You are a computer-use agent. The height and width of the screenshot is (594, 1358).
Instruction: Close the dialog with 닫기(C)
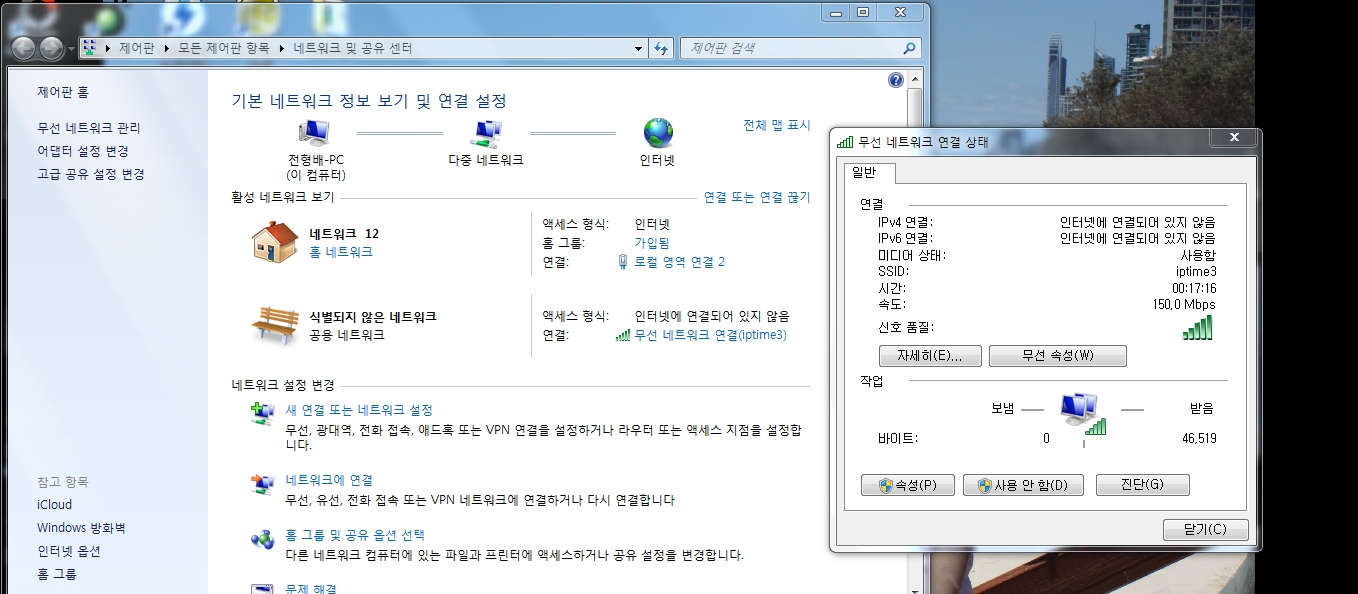point(1206,530)
